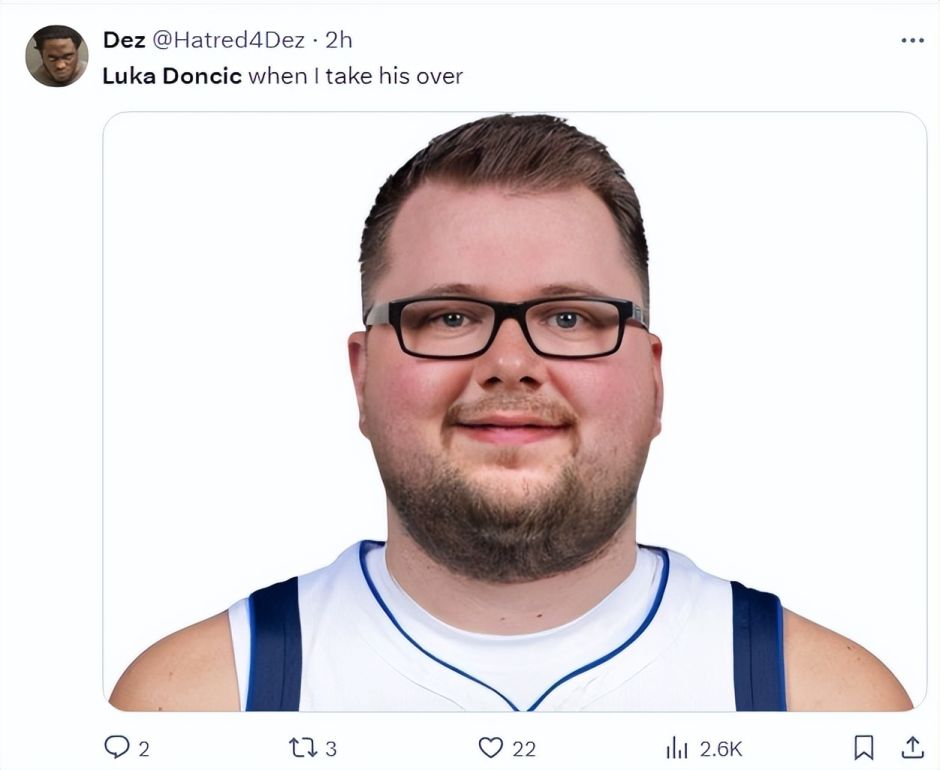Click the retweet arrows icon
The width and height of the screenshot is (940, 770).
[302, 748]
